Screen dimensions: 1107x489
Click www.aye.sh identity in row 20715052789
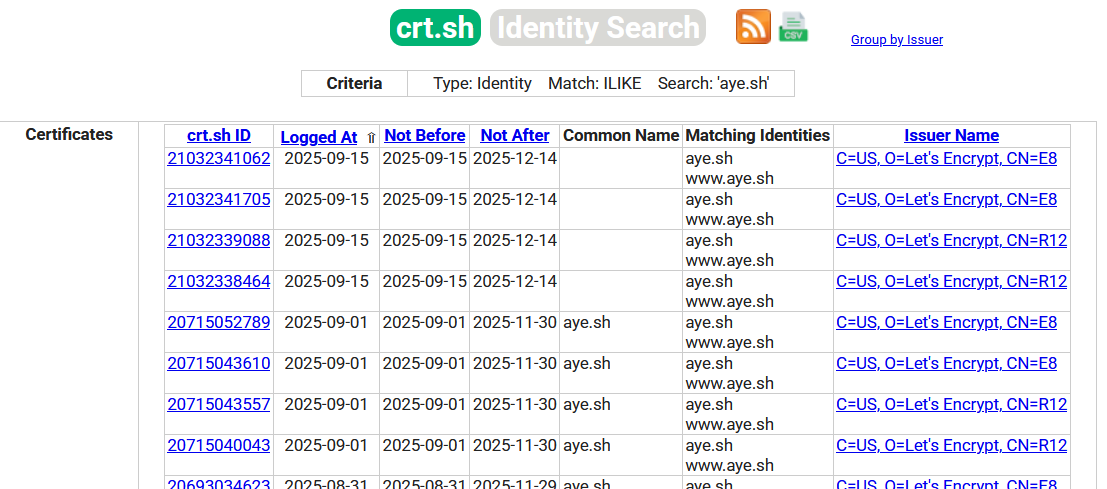click(729, 342)
